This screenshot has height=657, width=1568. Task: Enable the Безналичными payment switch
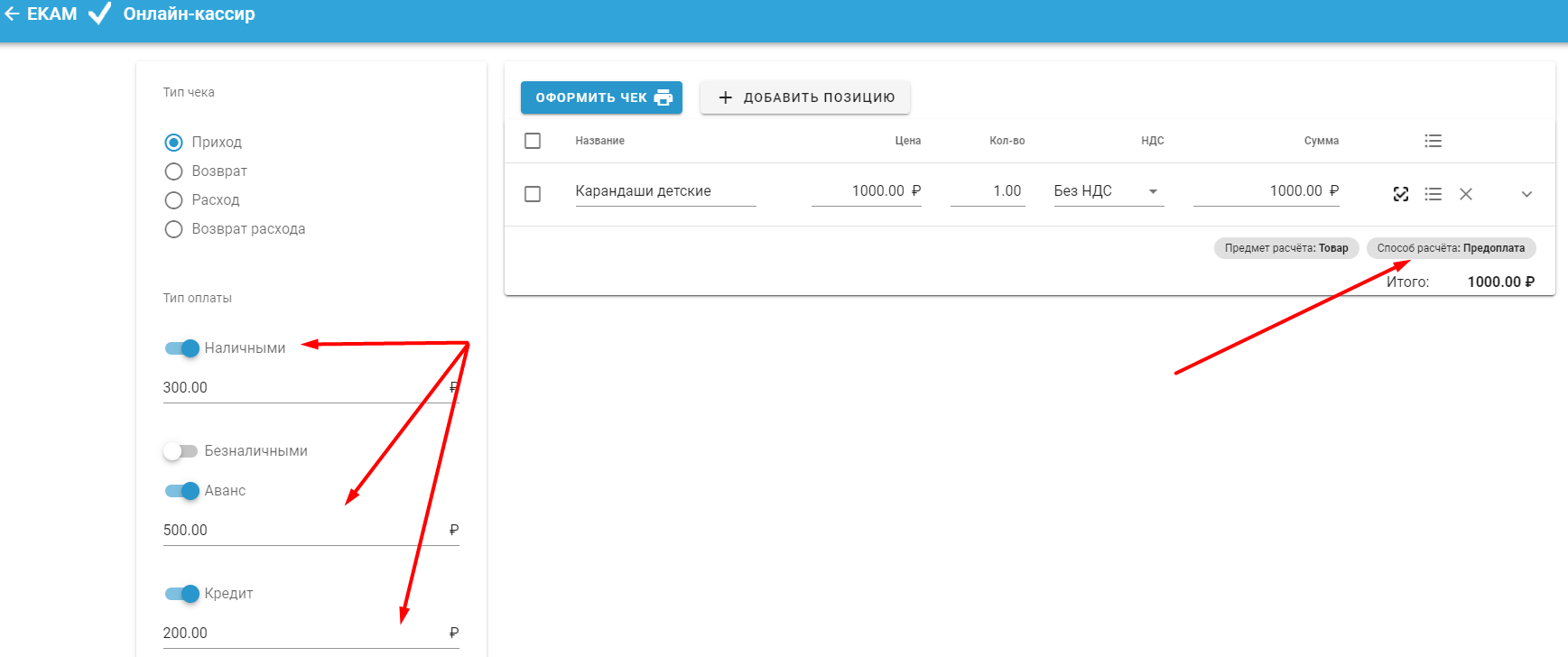pos(181,451)
